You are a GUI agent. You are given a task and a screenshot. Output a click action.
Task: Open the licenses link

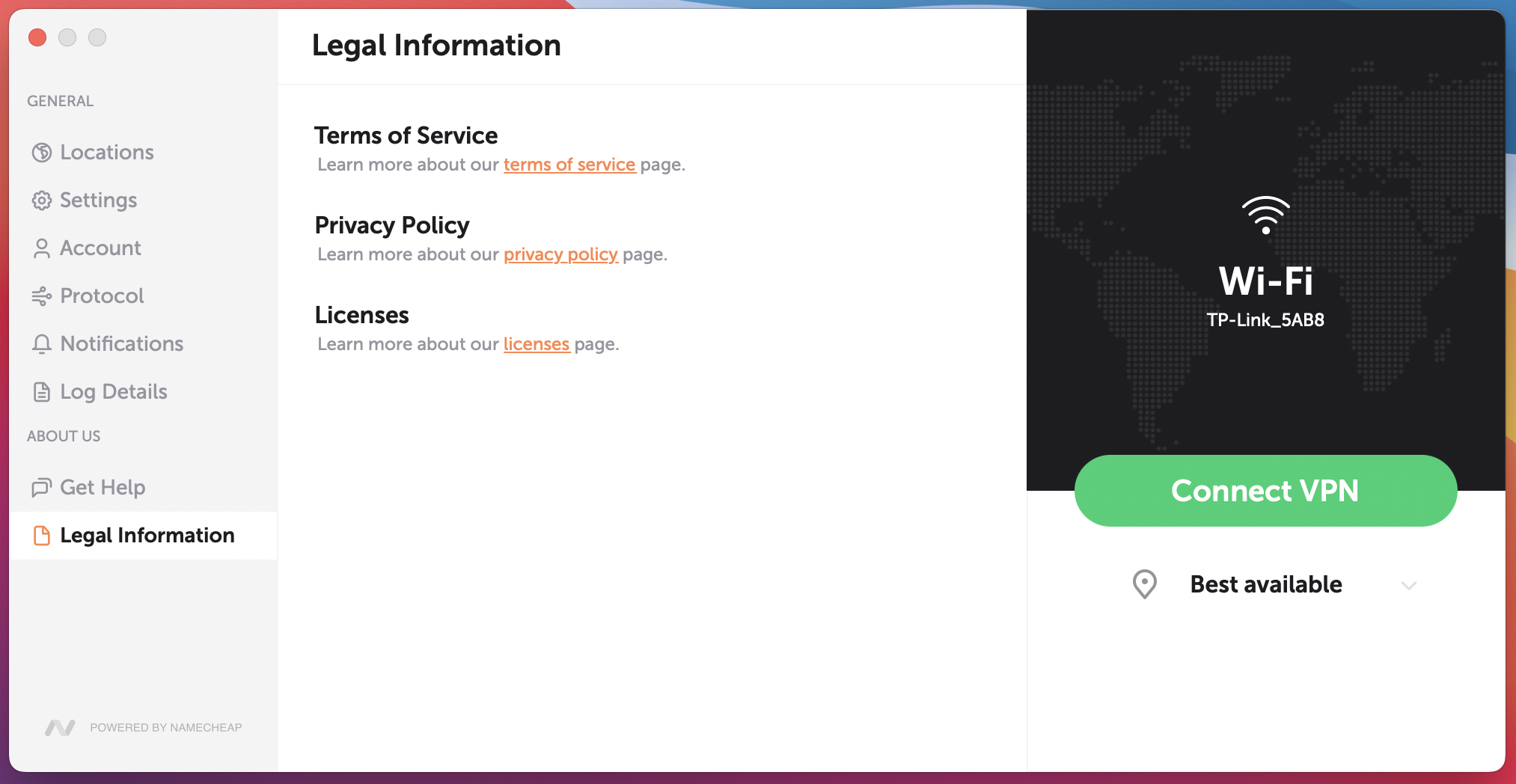(x=537, y=344)
